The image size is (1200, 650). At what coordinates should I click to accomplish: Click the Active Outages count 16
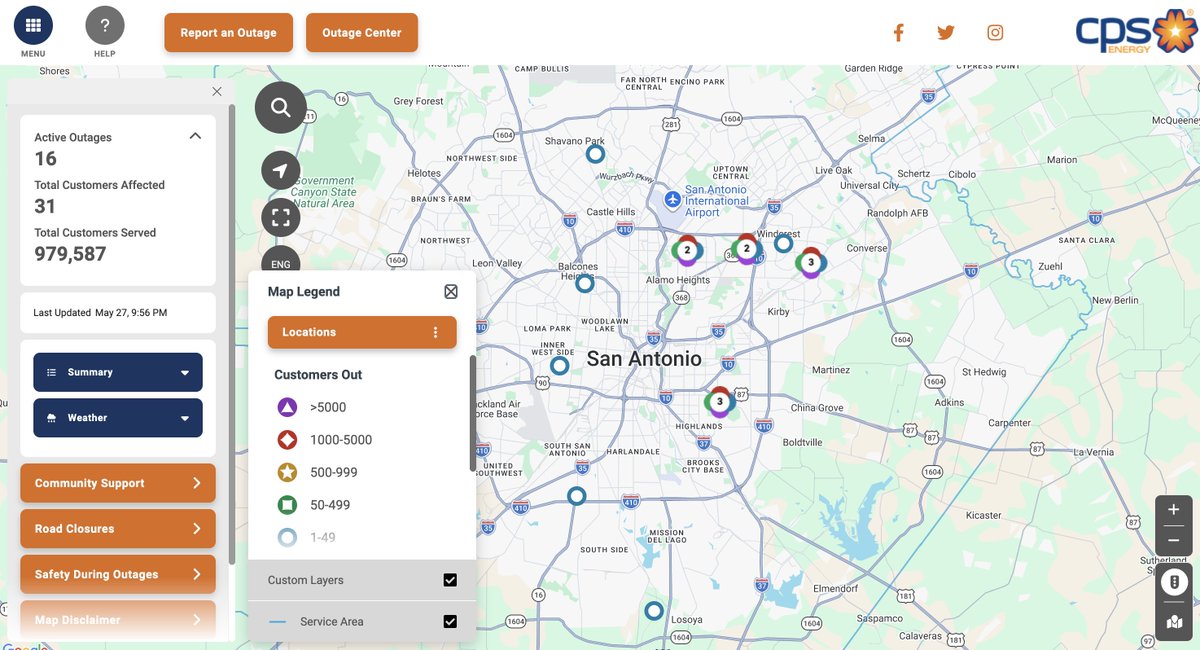point(46,159)
